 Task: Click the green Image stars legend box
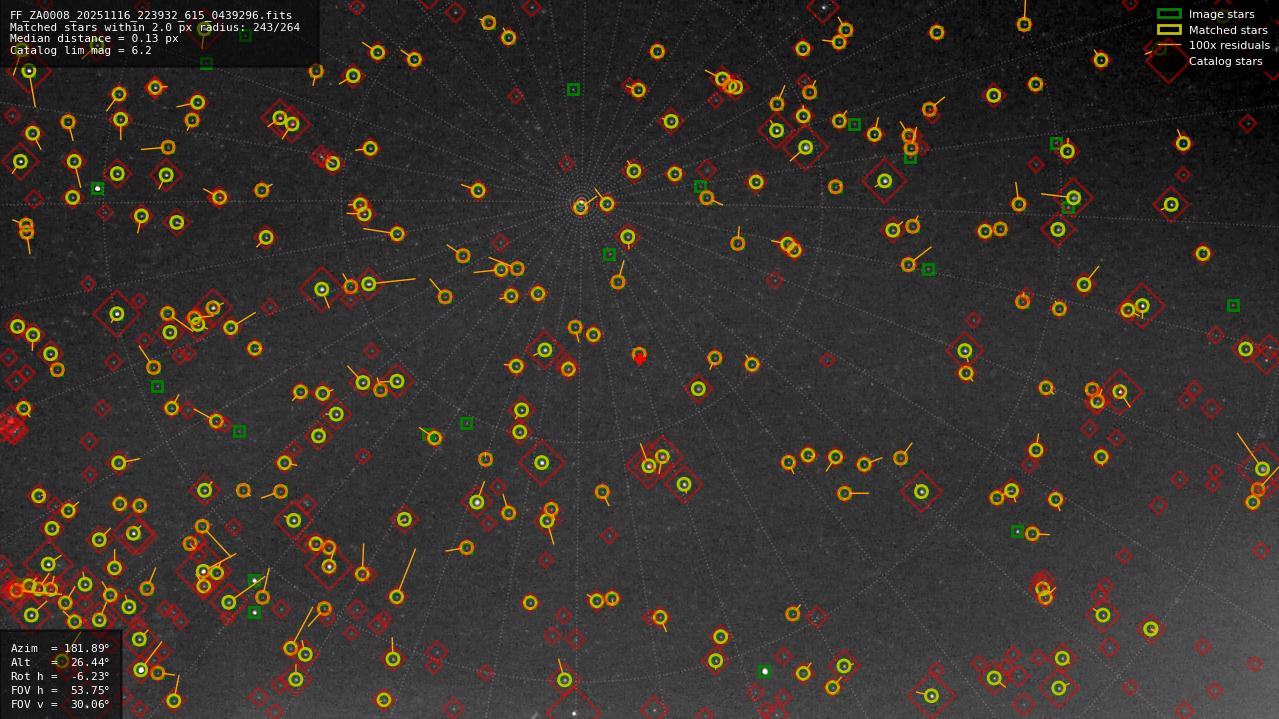[1169, 14]
